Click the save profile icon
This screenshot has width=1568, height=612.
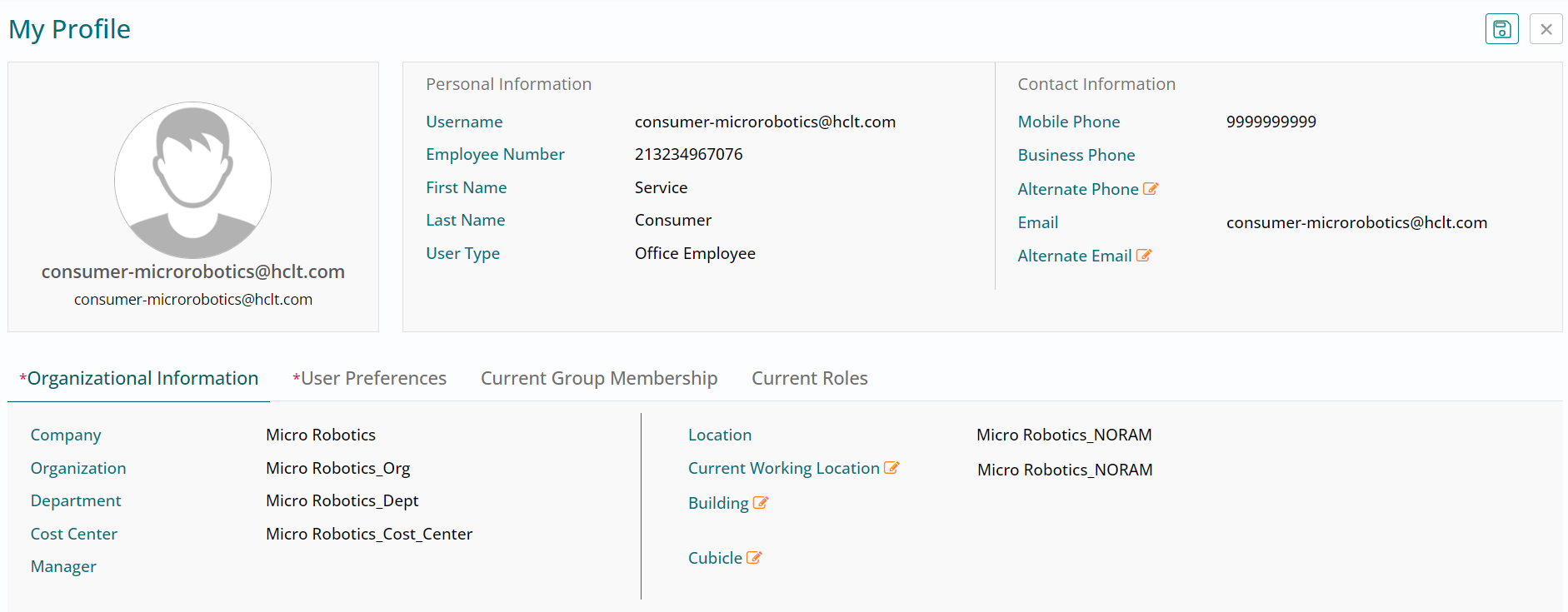(1501, 29)
